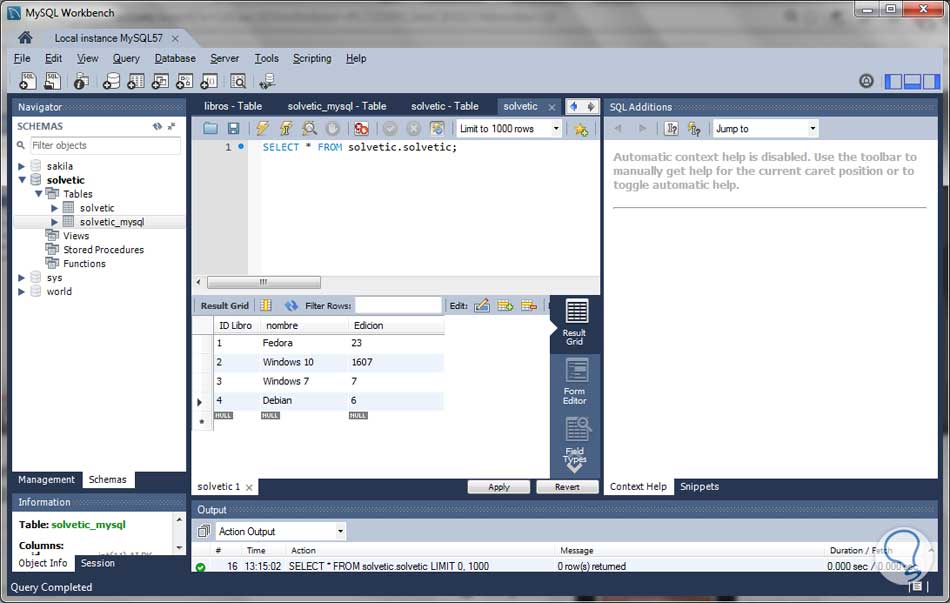Image resolution: width=950 pixels, height=603 pixels.
Task: Go to the home screen icon
Action: tap(25, 38)
